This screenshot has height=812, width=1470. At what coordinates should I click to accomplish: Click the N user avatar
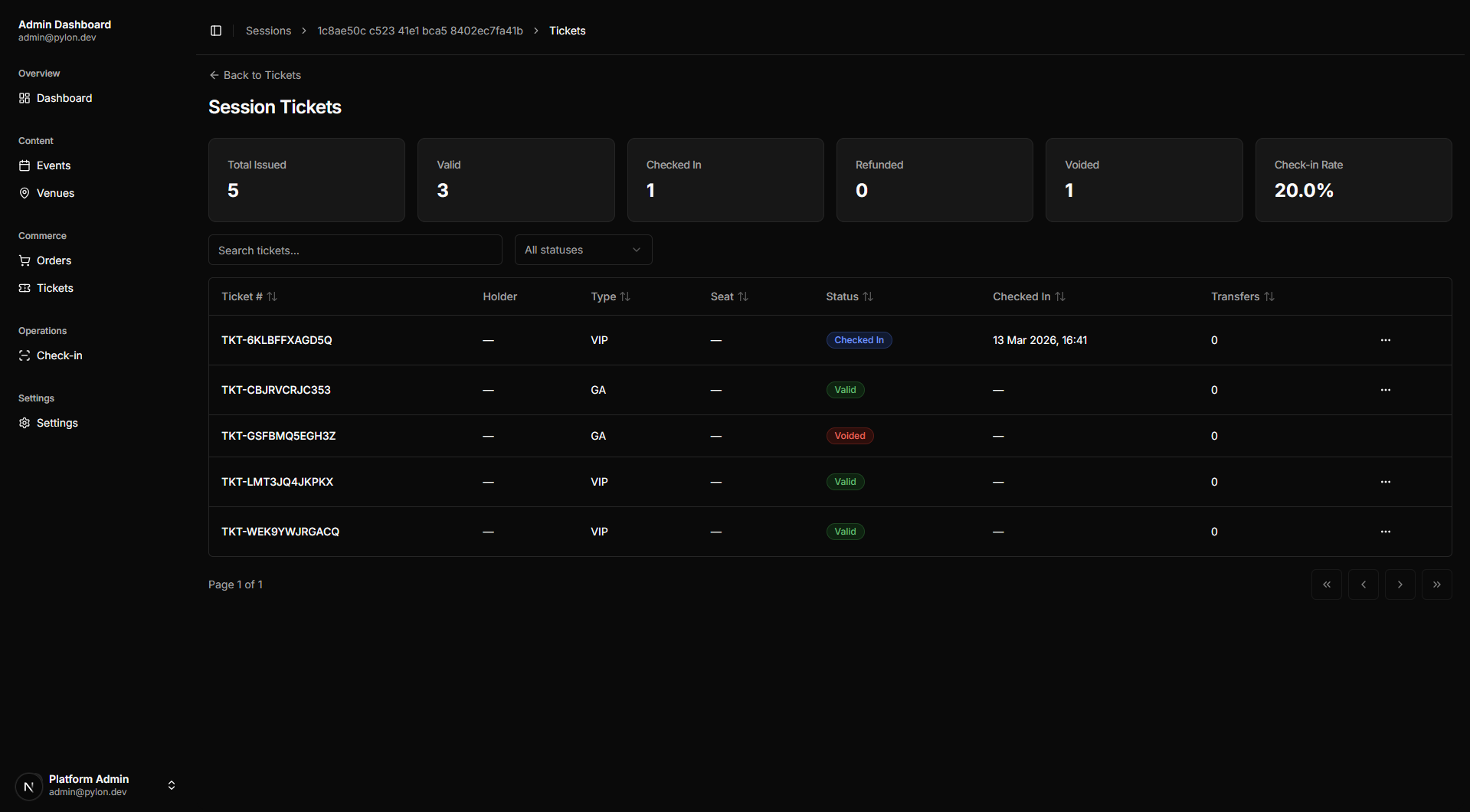29,786
